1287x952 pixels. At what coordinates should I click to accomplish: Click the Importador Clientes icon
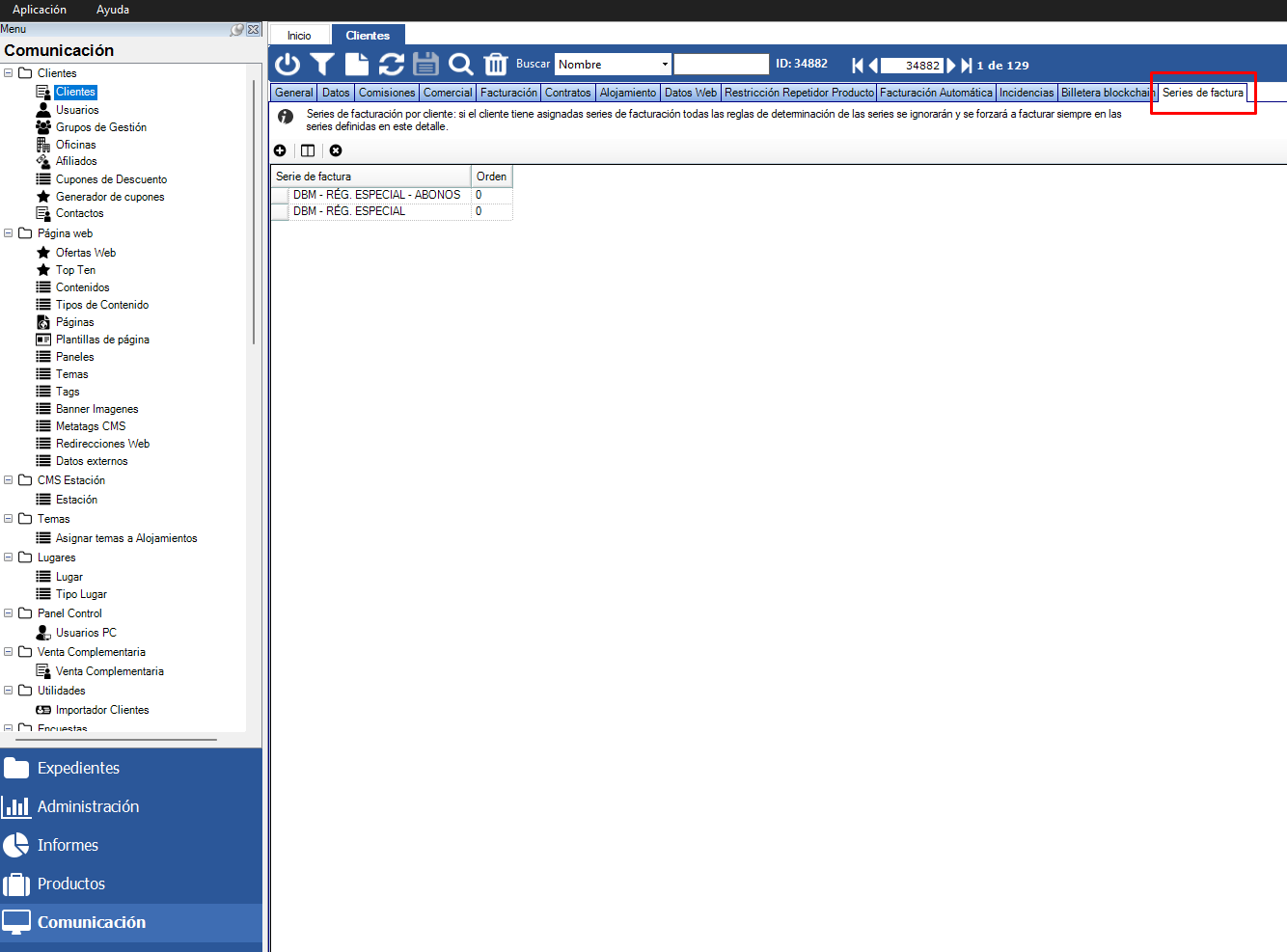coord(43,710)
